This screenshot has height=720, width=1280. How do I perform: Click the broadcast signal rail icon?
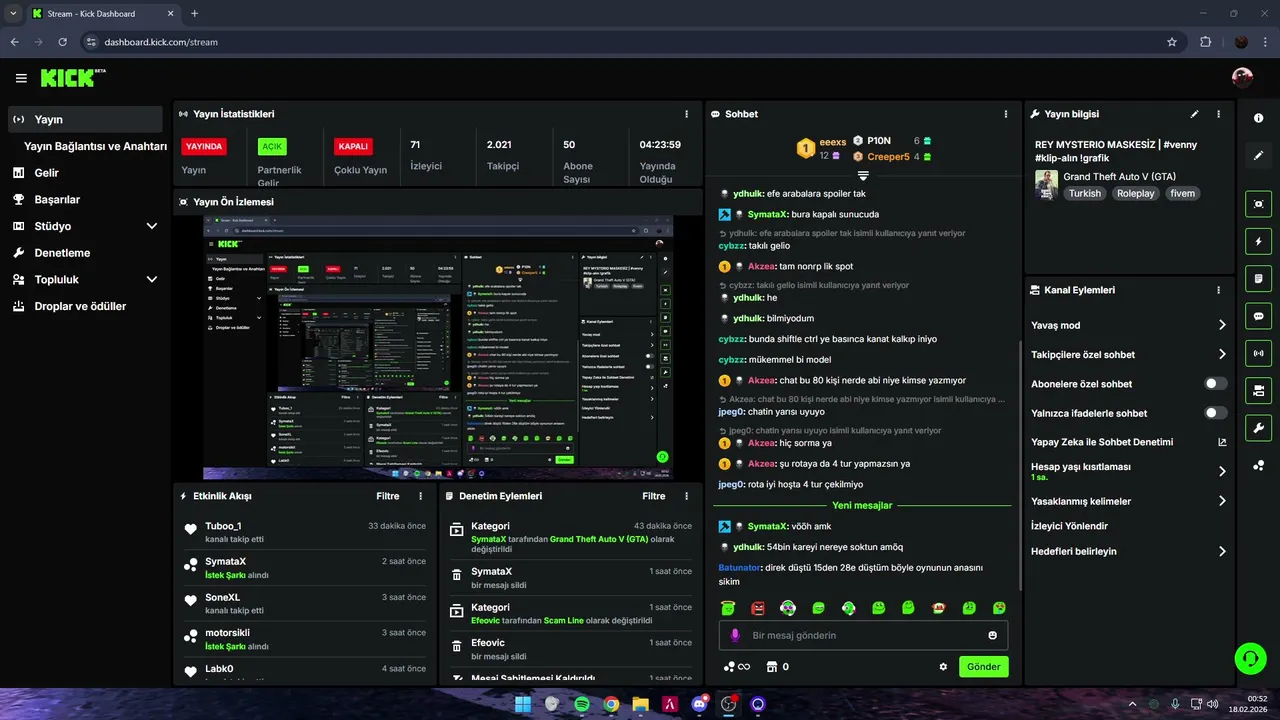(1258, 353)
